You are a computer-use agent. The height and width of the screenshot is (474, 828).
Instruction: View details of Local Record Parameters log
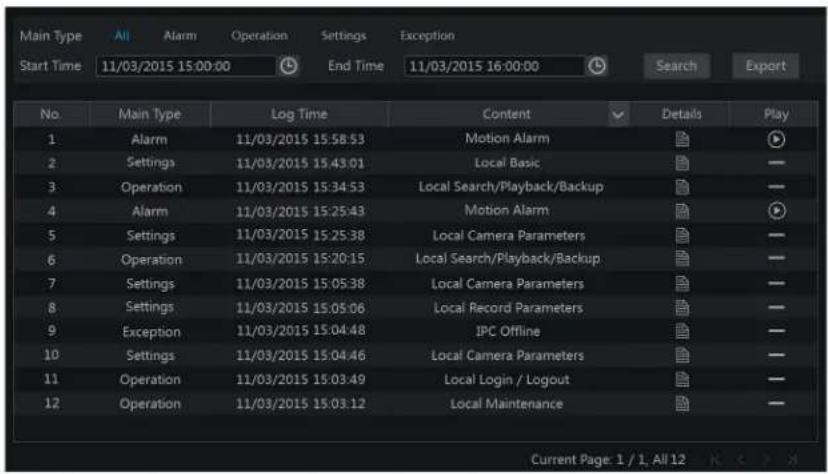tap(682, 308)
